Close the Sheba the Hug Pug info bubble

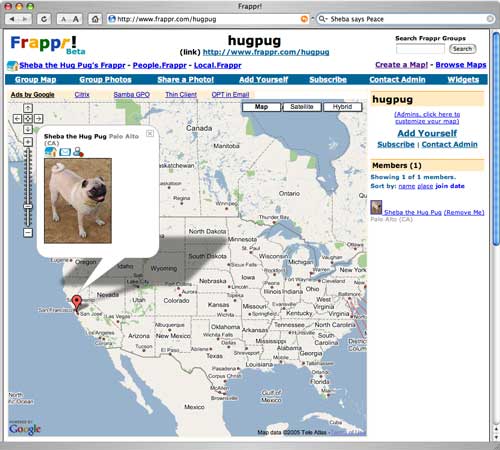[150, 133]
